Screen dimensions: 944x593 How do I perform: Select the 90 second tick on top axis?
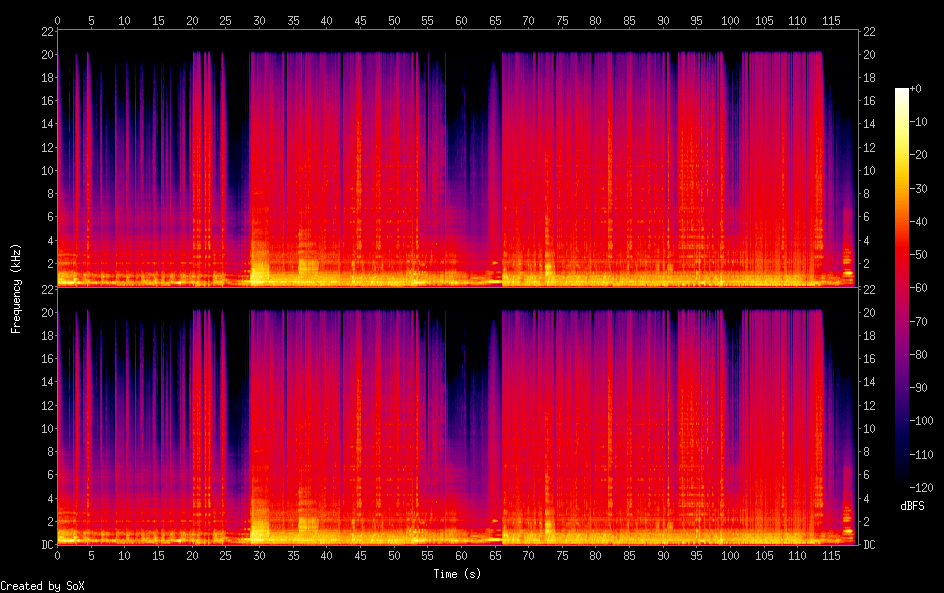tap(662, 20)
